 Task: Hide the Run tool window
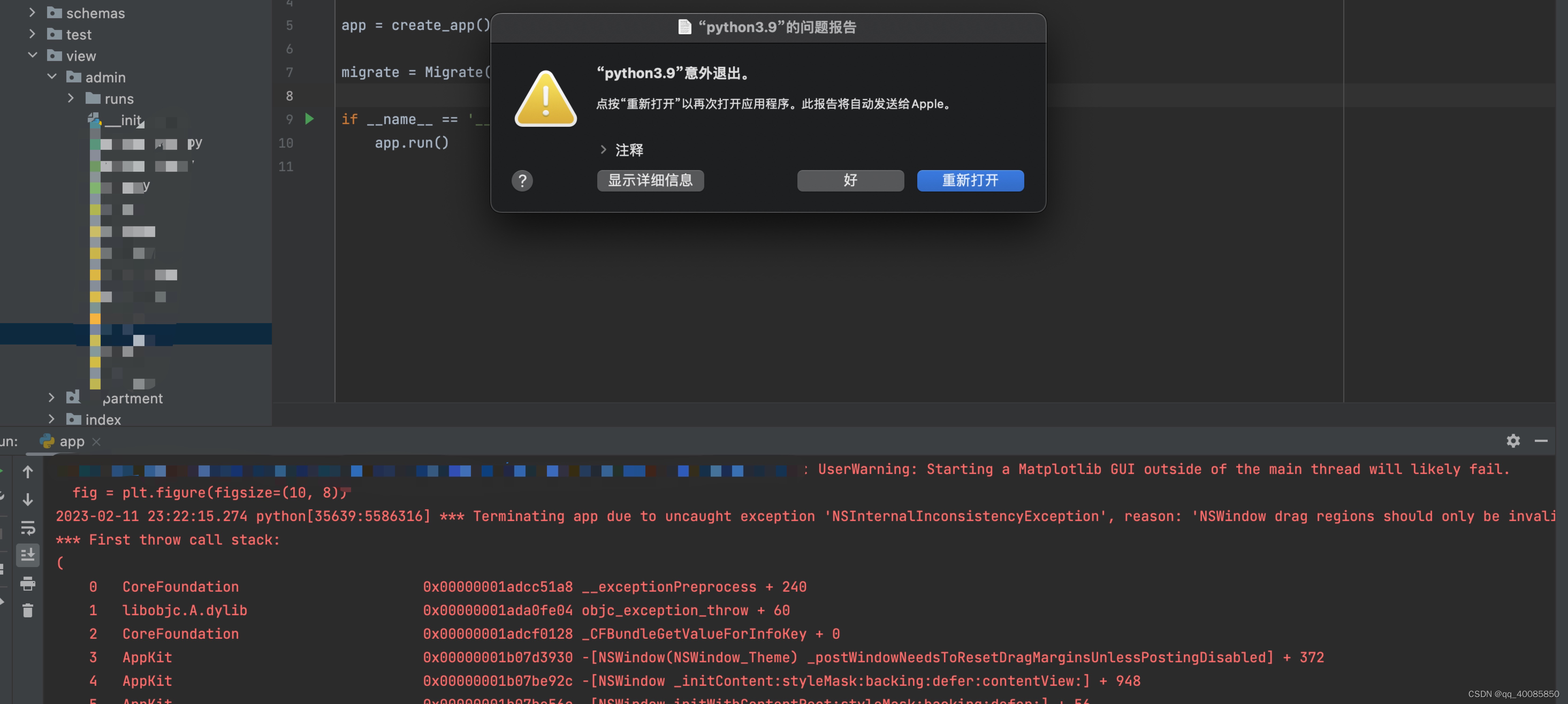(1541, 440)
